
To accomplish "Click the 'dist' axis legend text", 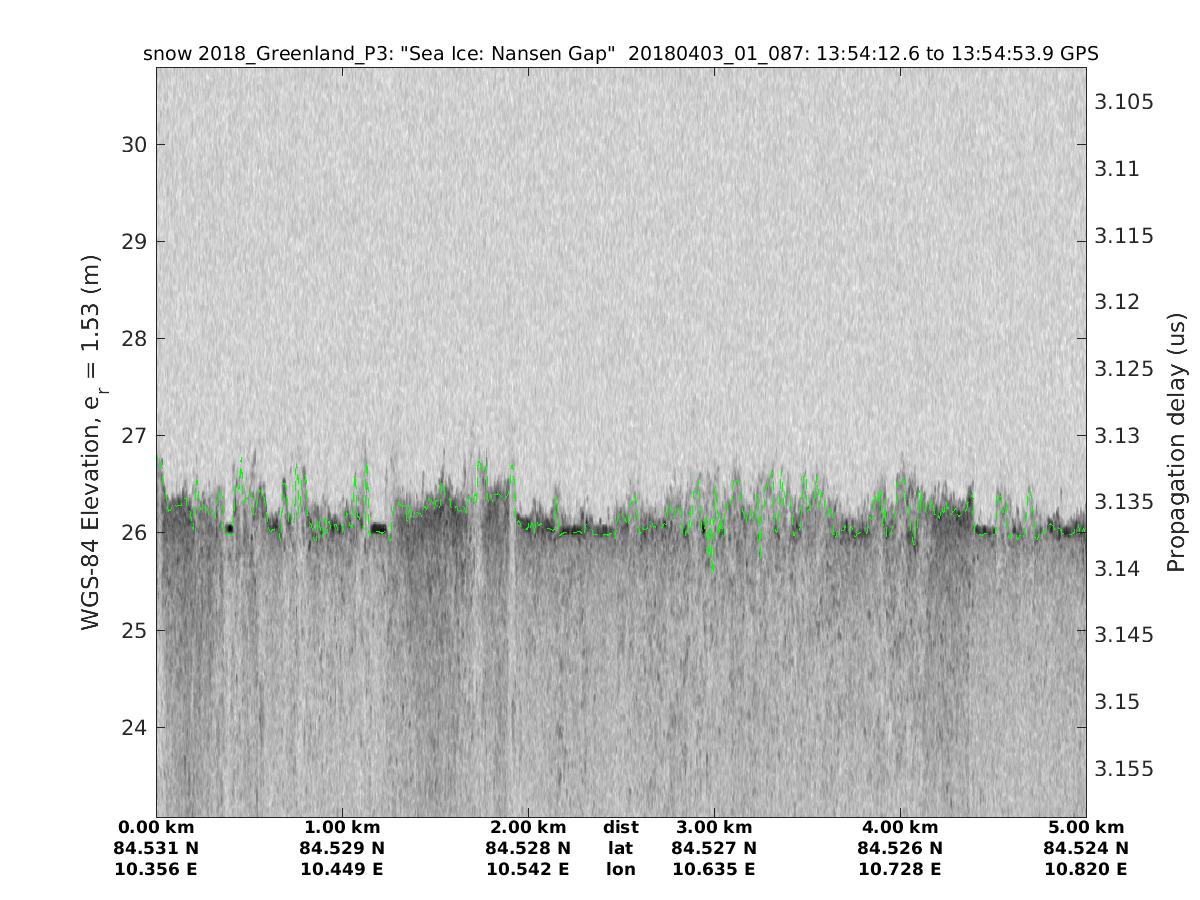I will pos(620,827).
